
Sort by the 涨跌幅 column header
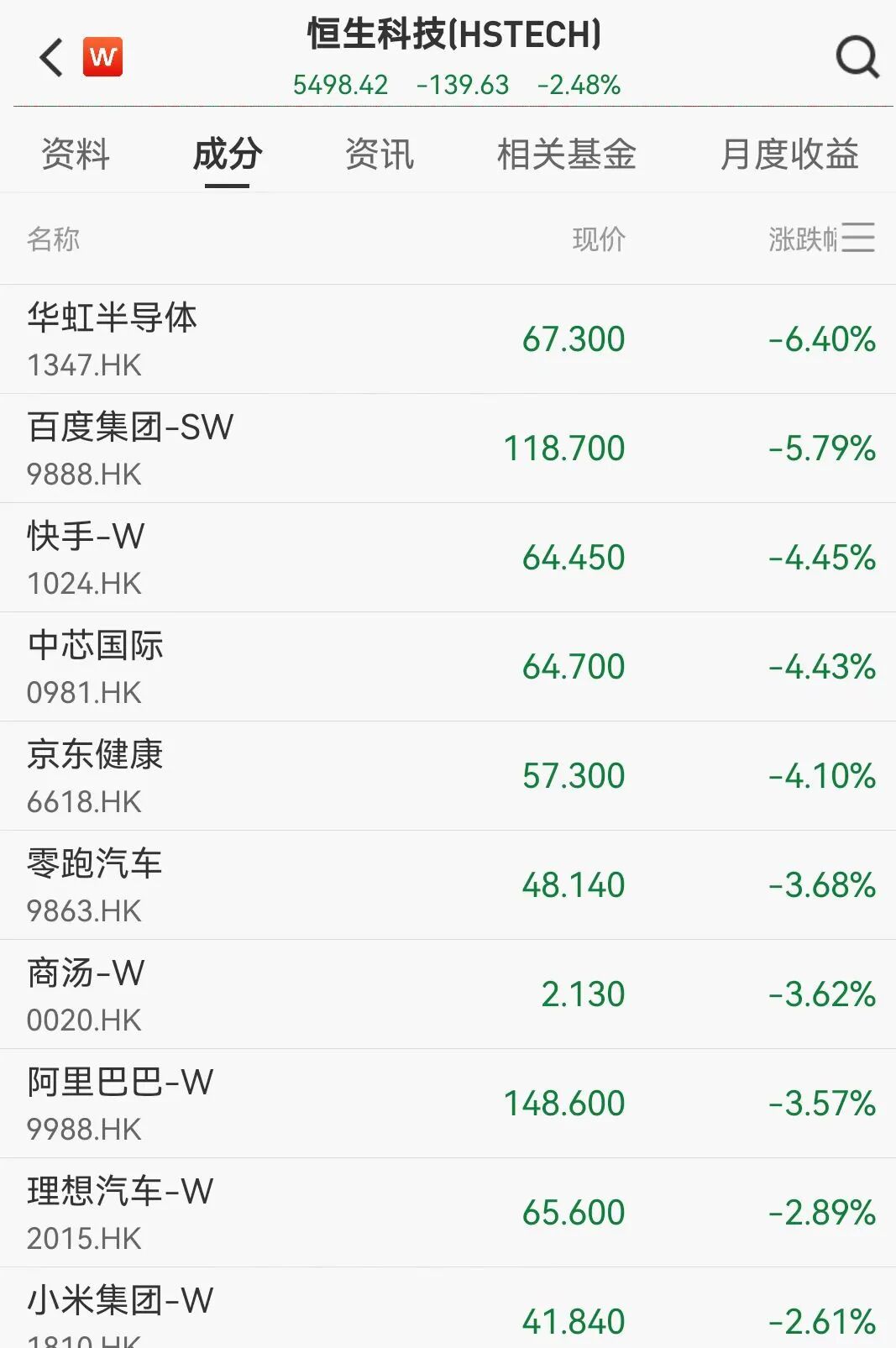pos(802,239)
